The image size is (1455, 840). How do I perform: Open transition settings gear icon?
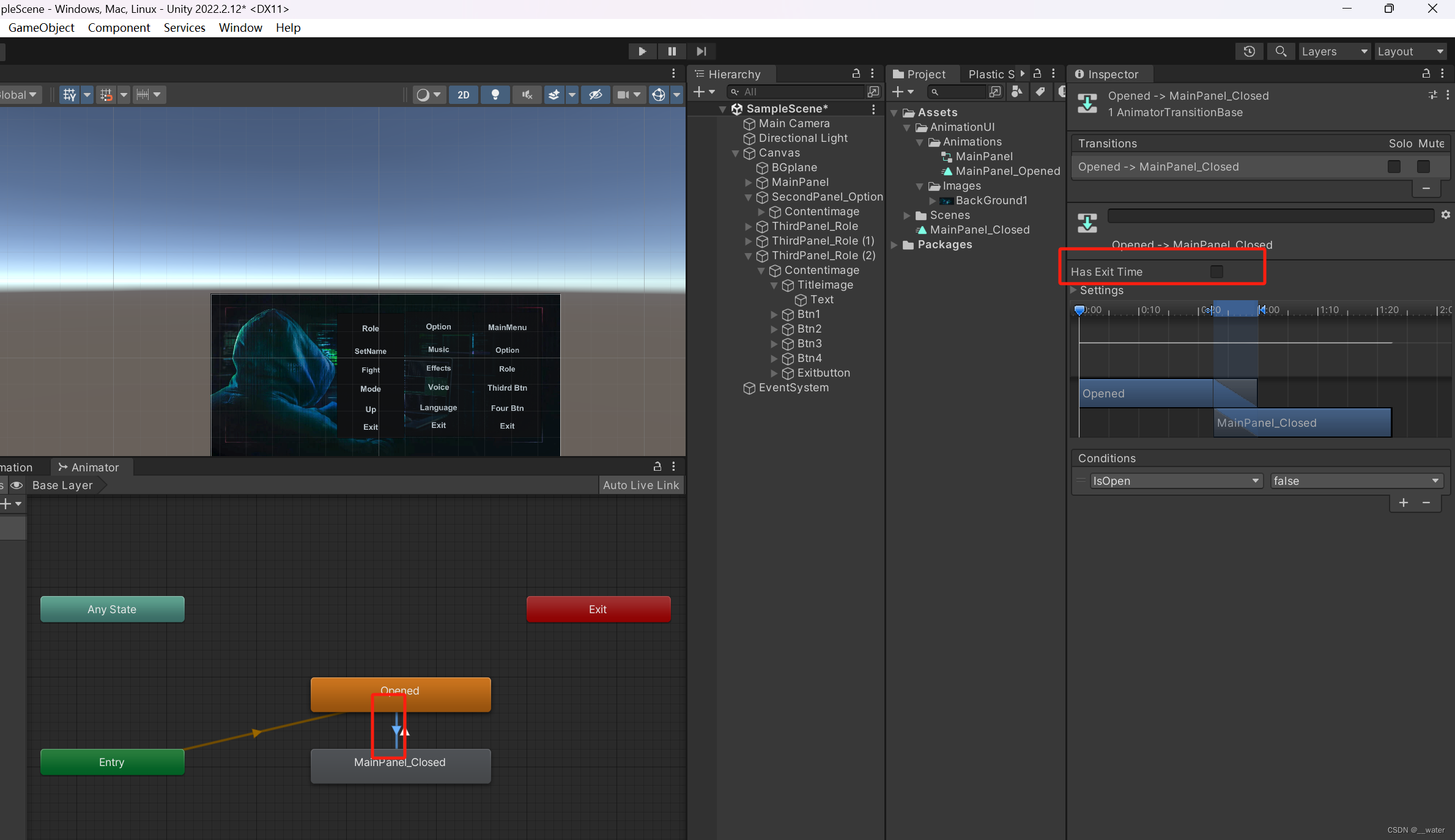click(1446, 215)
